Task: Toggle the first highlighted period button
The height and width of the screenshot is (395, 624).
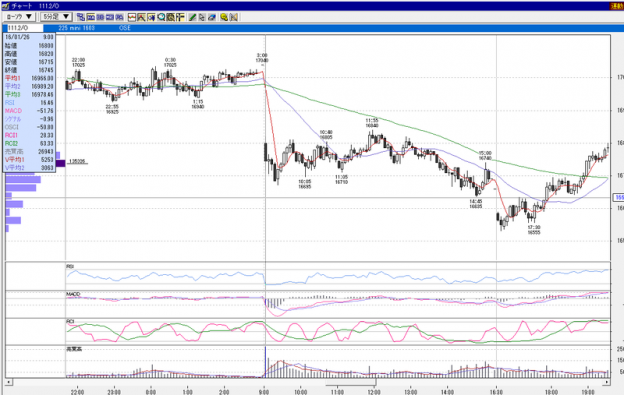Action: (91, 17)
